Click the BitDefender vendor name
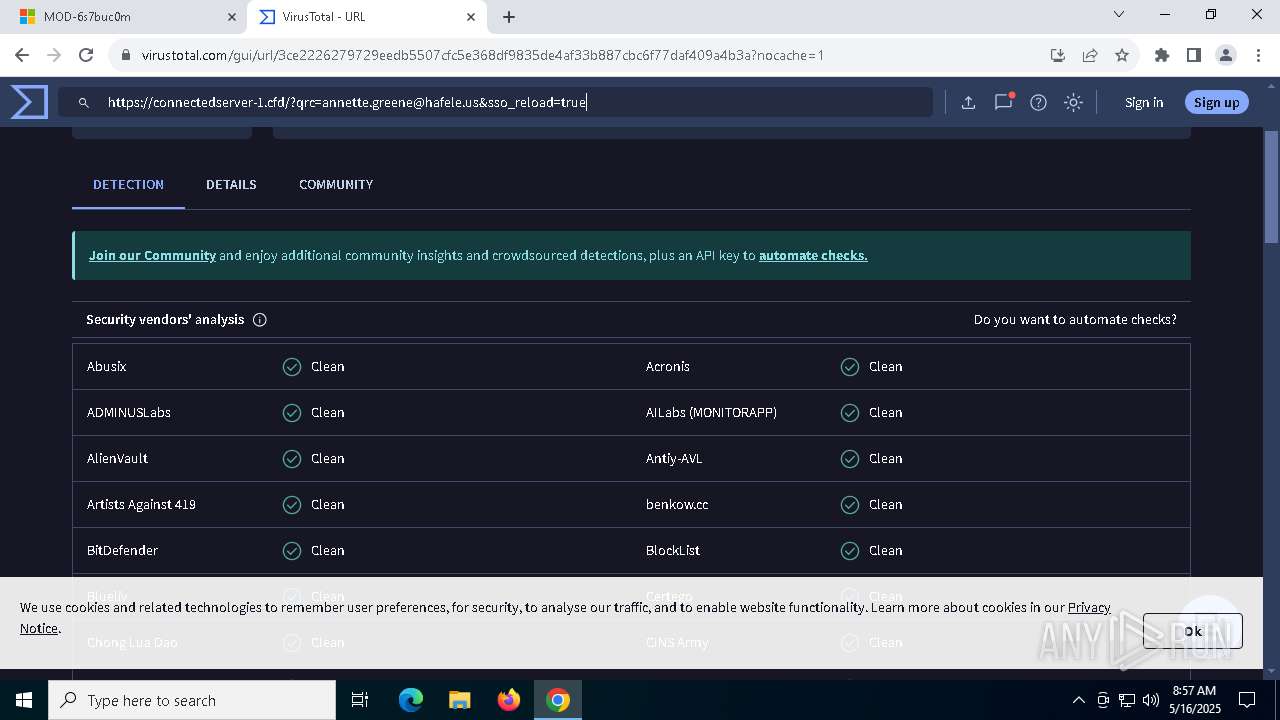Image resolution: width=1280 pixels, height=720 pixels. point(122,551)
